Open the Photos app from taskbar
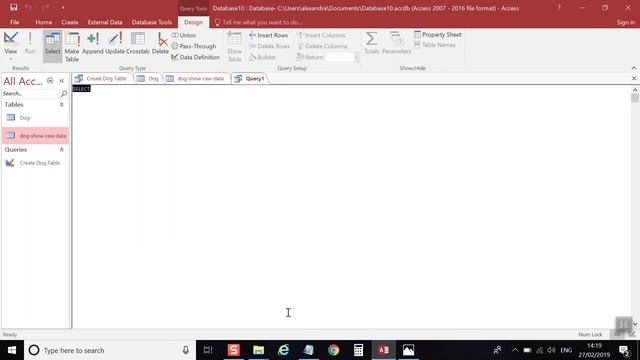The image size is (640, 360). [x=408, y=350]
